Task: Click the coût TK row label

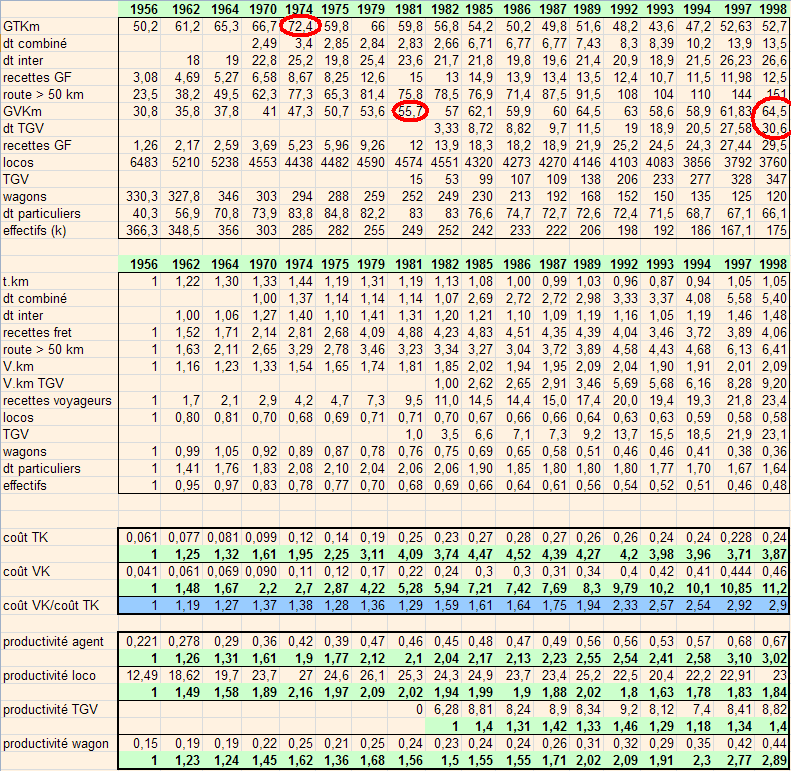Action: point(25,537)
